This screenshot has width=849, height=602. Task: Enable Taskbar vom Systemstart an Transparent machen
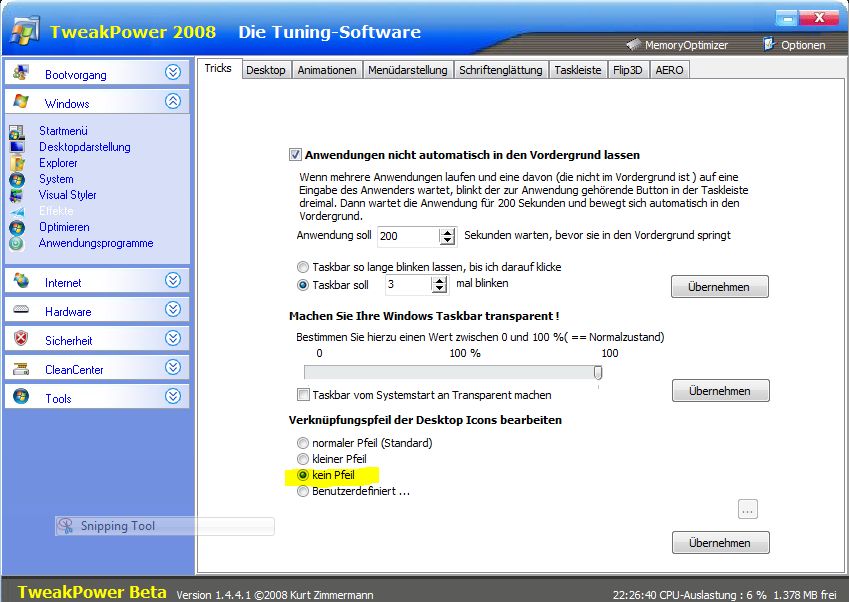click(x=303, y=395)
